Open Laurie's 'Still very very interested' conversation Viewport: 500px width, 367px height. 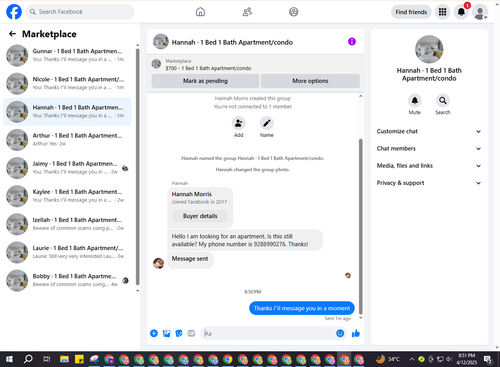pos(67,252)
